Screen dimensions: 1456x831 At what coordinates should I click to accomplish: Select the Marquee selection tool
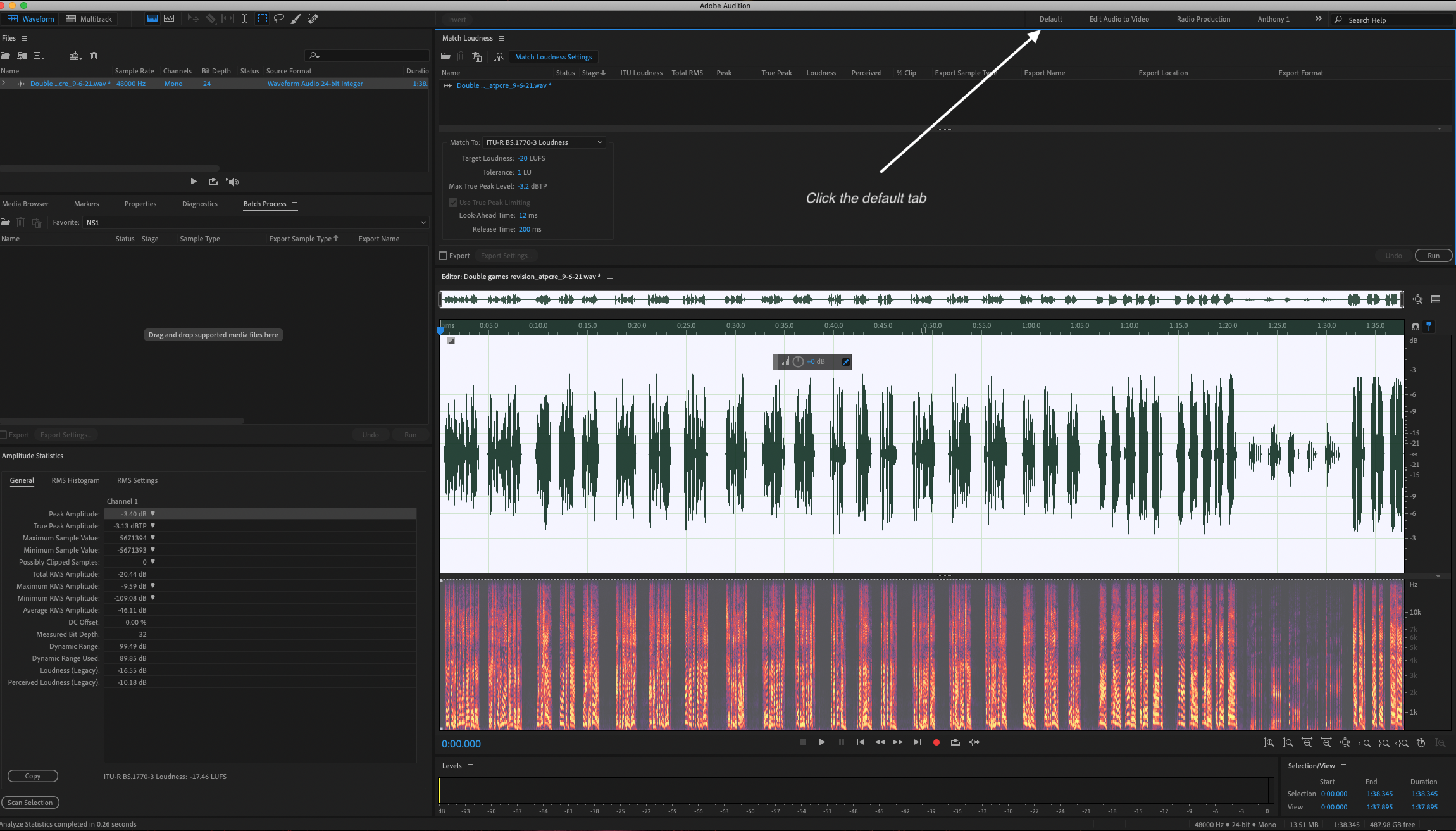[262, 18]
